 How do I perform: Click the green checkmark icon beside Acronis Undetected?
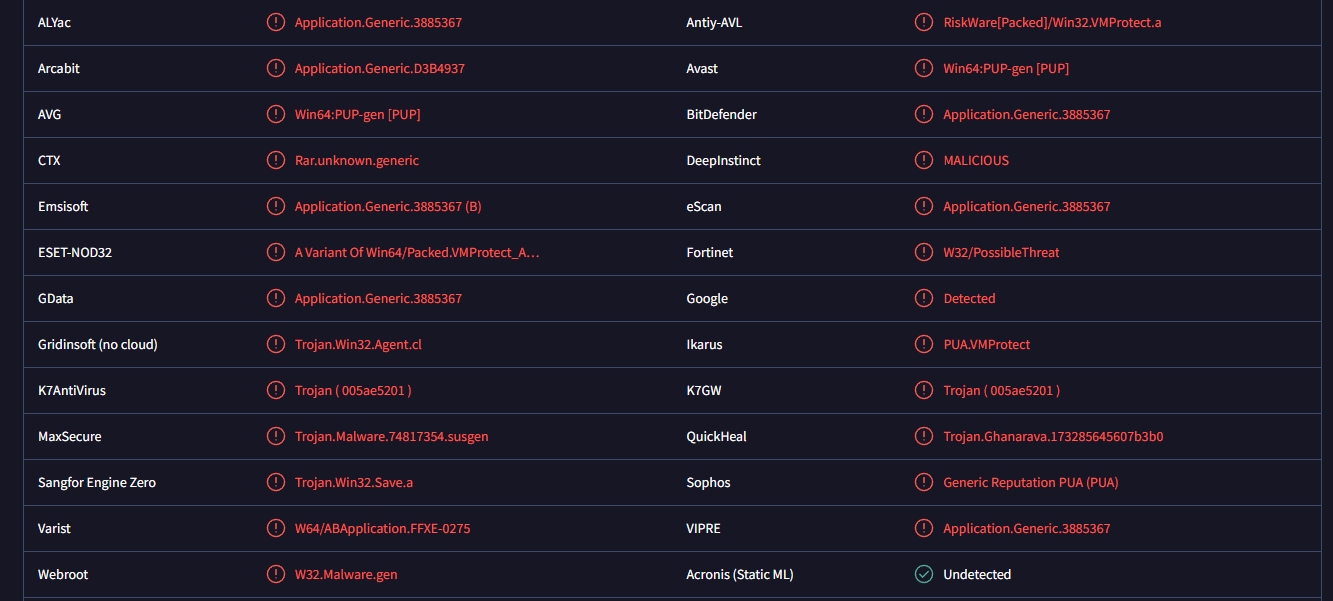pyautogui.click(x=924, y=574)
